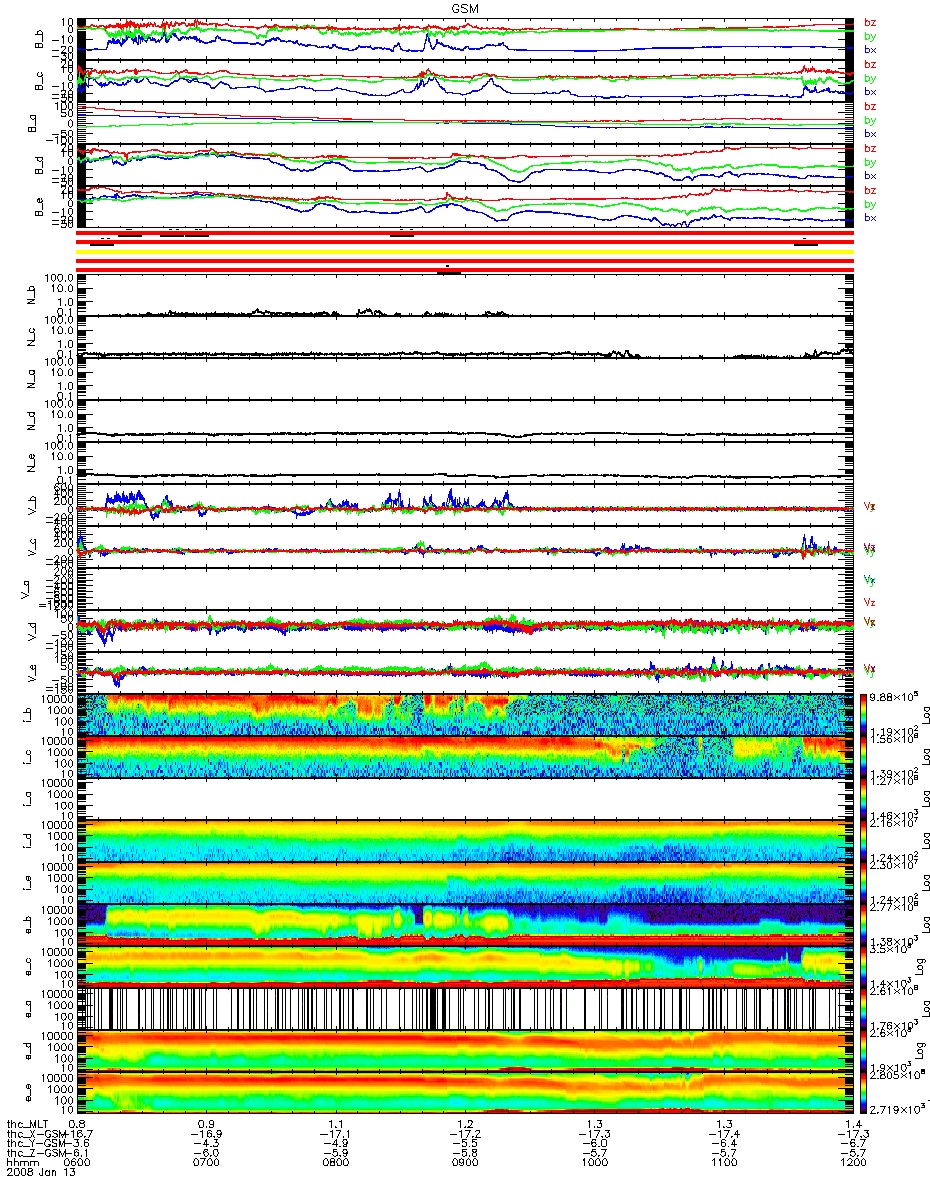930x1200 pixels.
Task: Click the N_b density panel label
Action: (31, 297)
